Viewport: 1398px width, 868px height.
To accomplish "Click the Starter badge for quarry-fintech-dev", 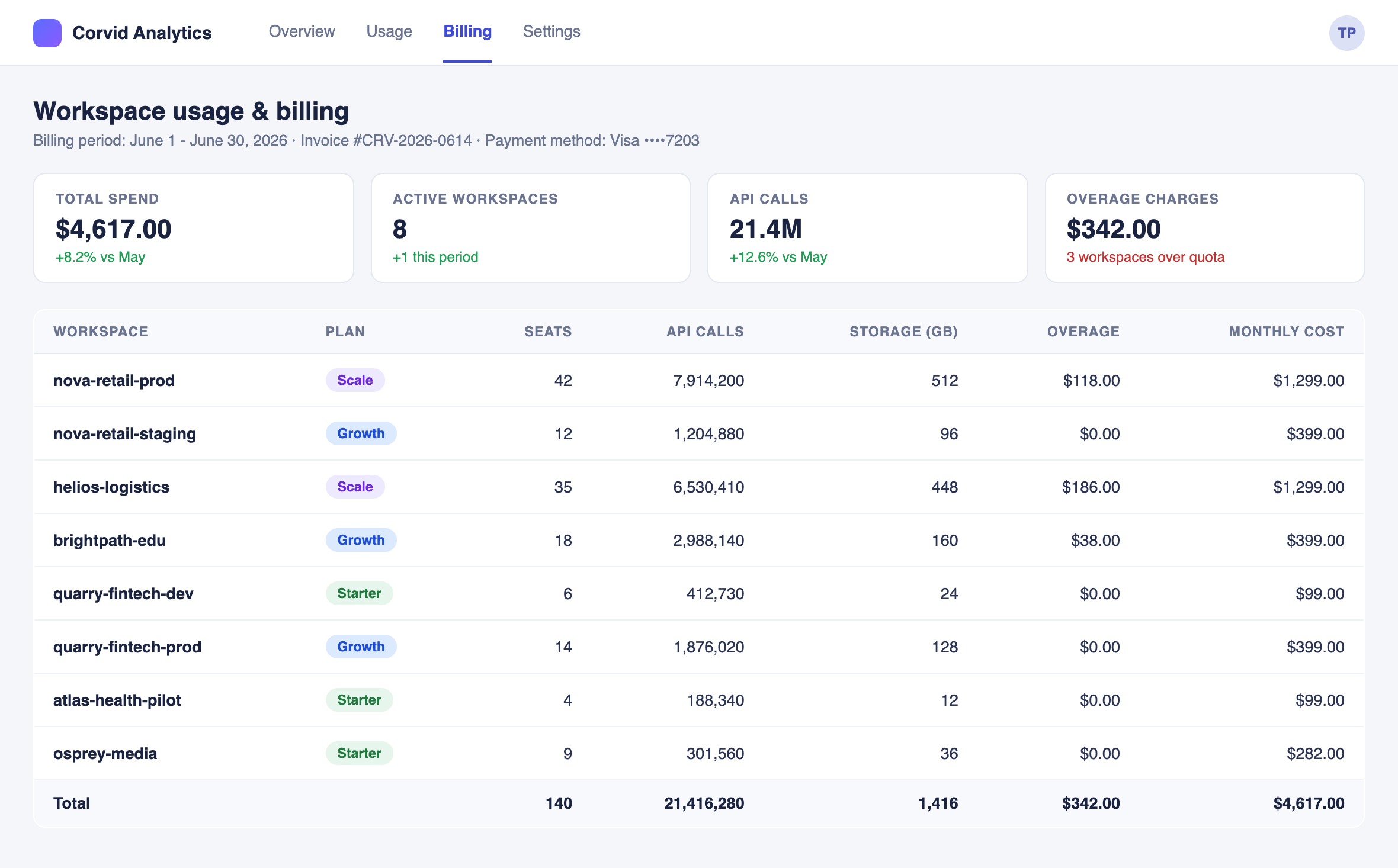I will 359,593.
